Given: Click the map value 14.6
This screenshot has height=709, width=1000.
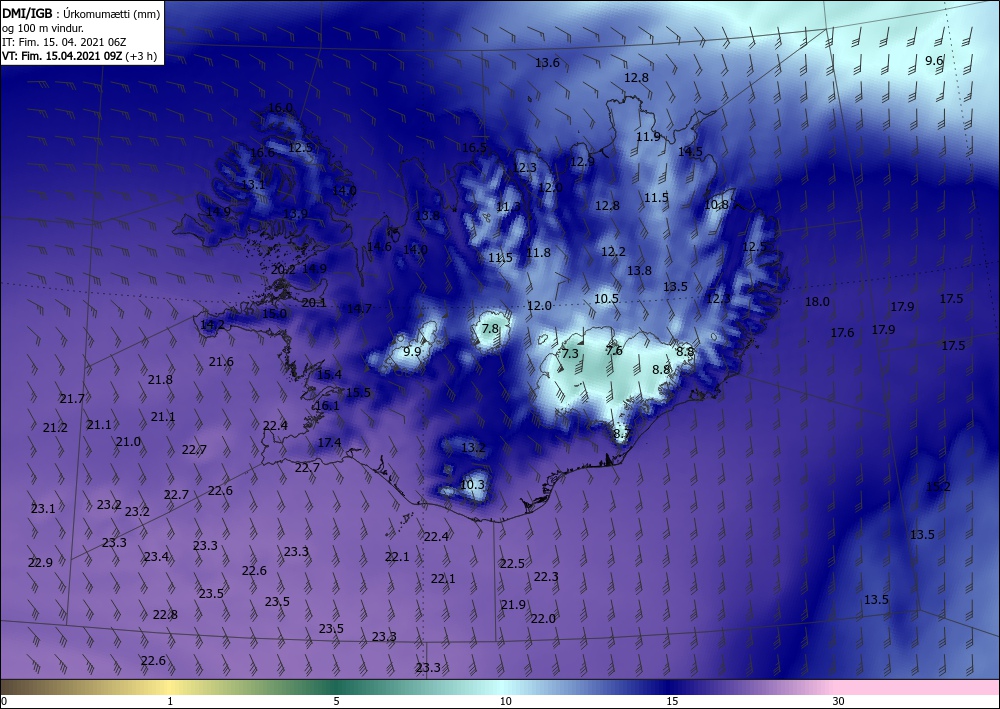Looking at the screenshot, I should 379,247.
